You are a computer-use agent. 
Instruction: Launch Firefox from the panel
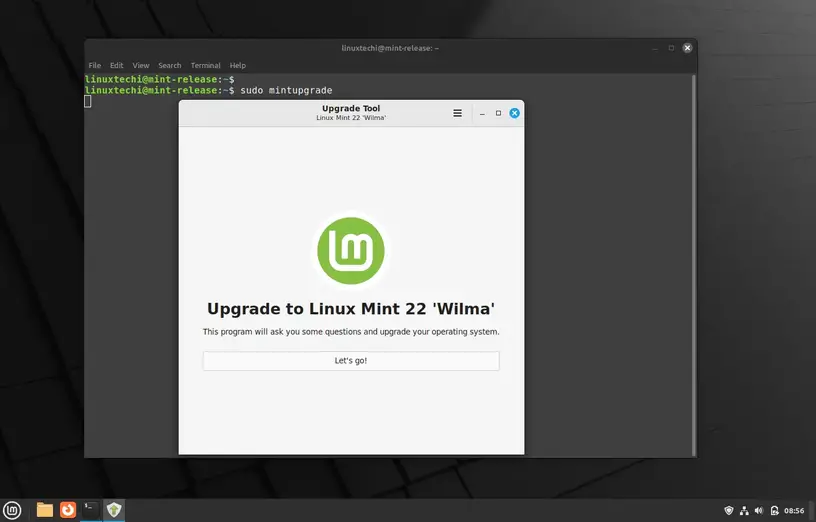pos(68,510)
